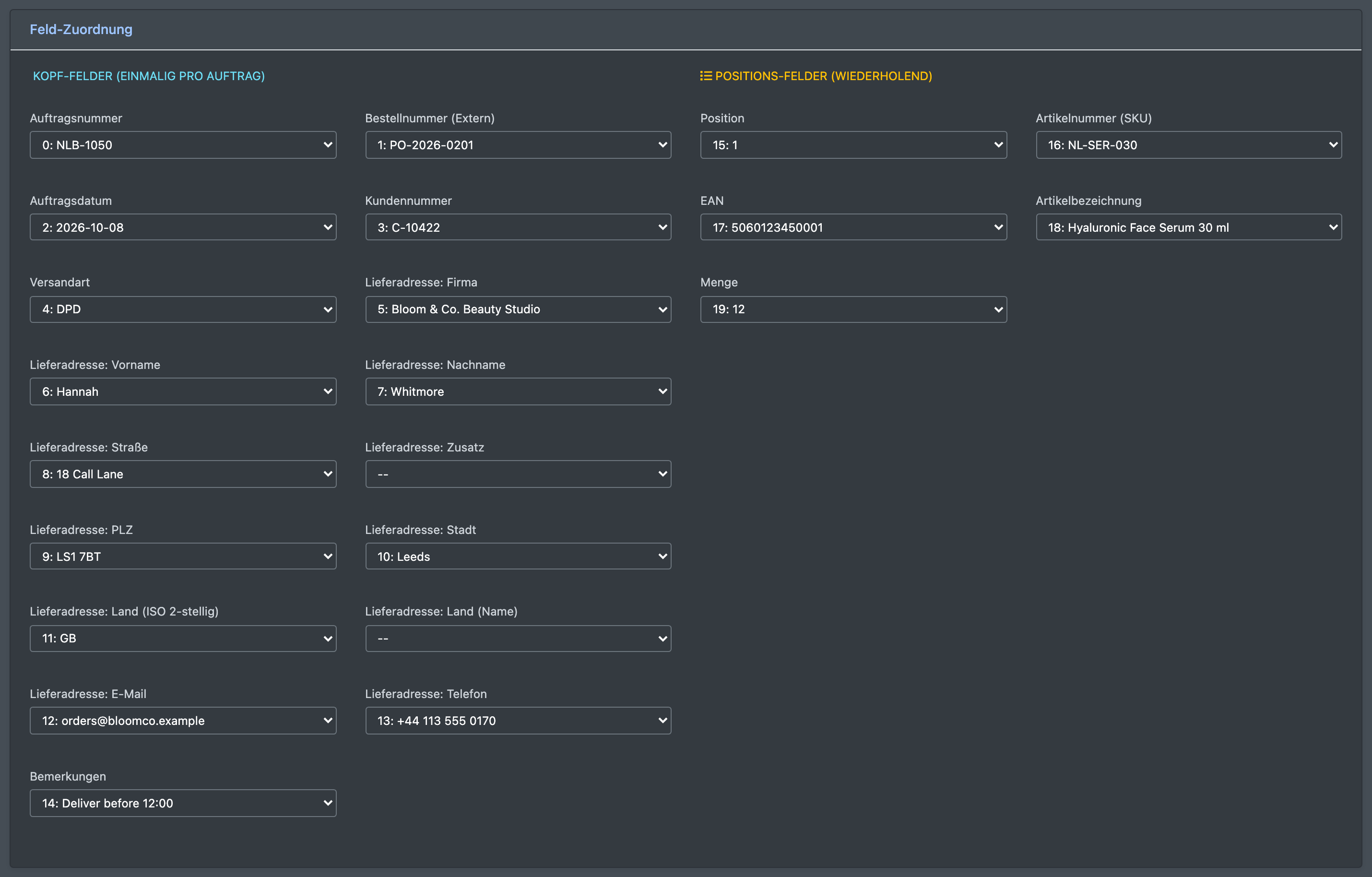Open the Auftragsnummer dropdown

(x=183, y=145)
